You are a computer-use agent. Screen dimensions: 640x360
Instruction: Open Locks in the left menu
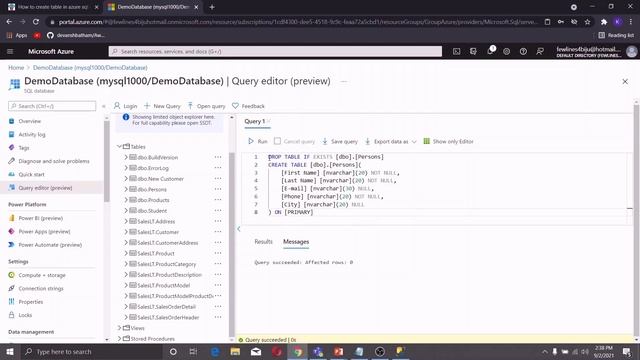(x=25, y=315)
